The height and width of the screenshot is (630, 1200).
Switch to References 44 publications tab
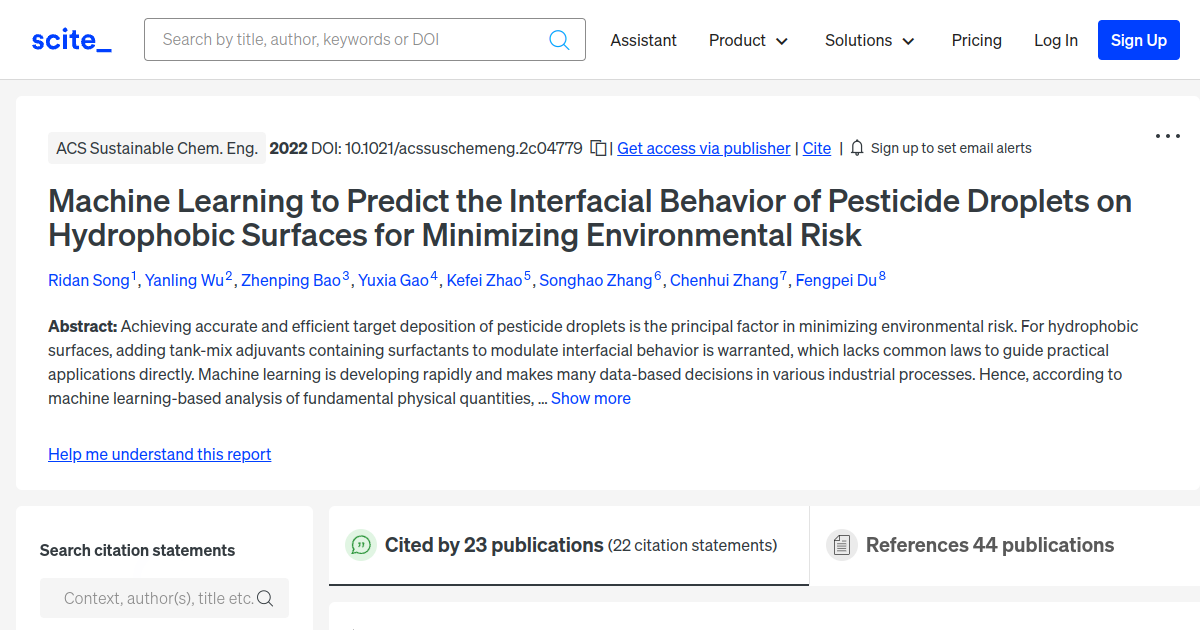tap(989, 545)
